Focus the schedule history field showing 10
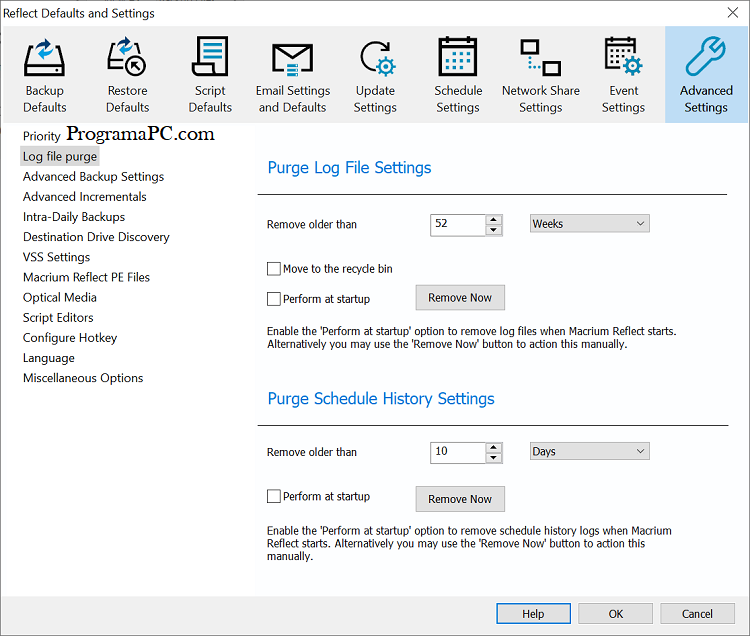 tap(458, 452)
